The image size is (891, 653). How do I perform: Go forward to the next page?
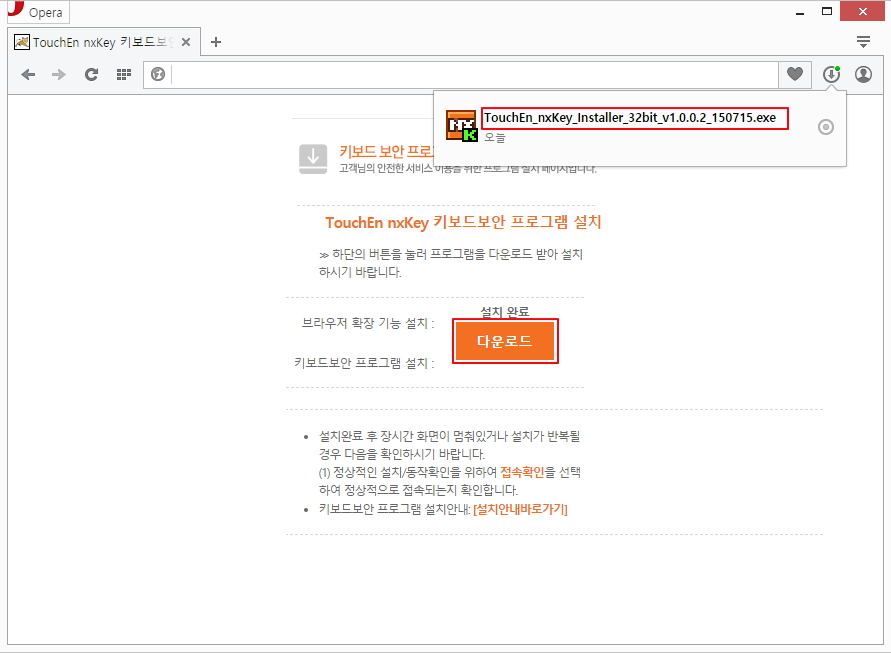click(x=59, y=74)
